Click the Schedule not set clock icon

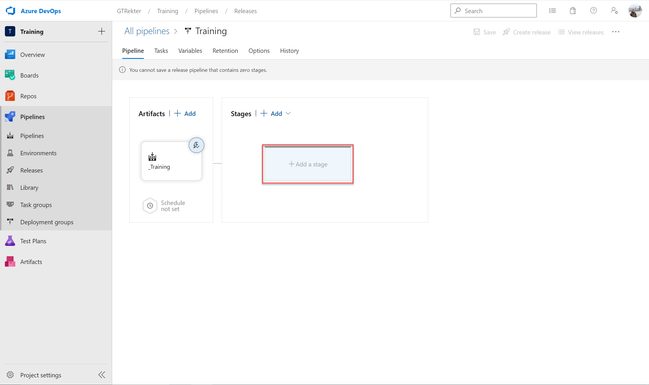tap(150, 206)
